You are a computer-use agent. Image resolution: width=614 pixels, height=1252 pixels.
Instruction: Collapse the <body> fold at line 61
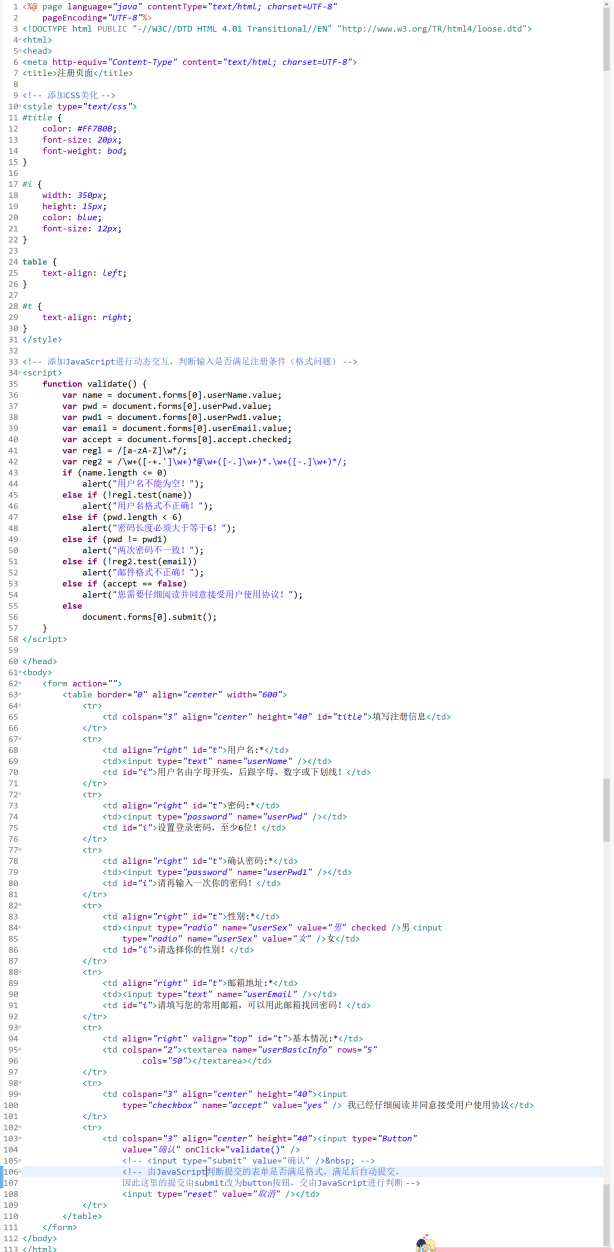pyautogui.click(x=20, y=672)
